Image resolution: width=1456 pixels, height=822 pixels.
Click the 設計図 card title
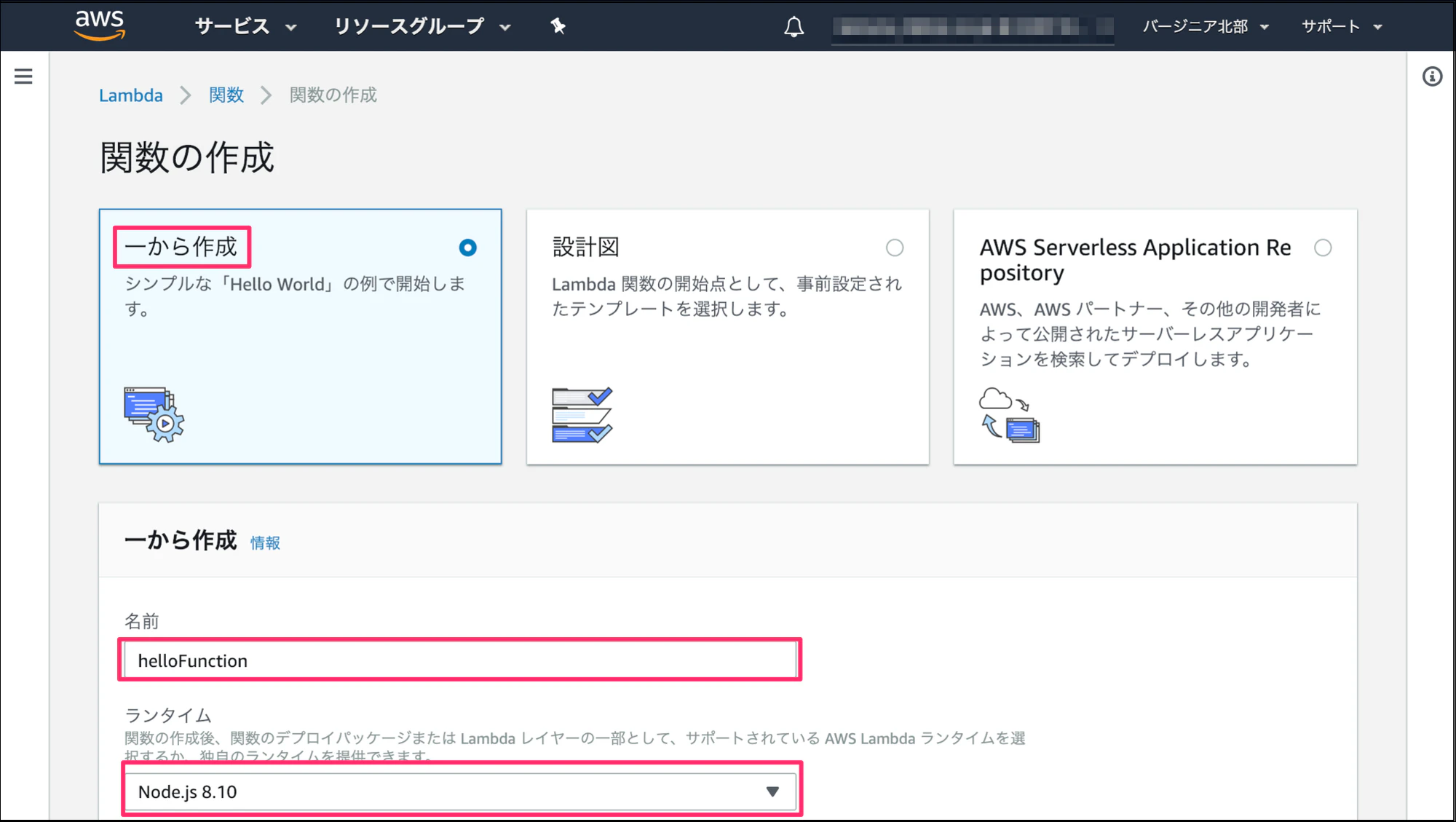(586, 247)
